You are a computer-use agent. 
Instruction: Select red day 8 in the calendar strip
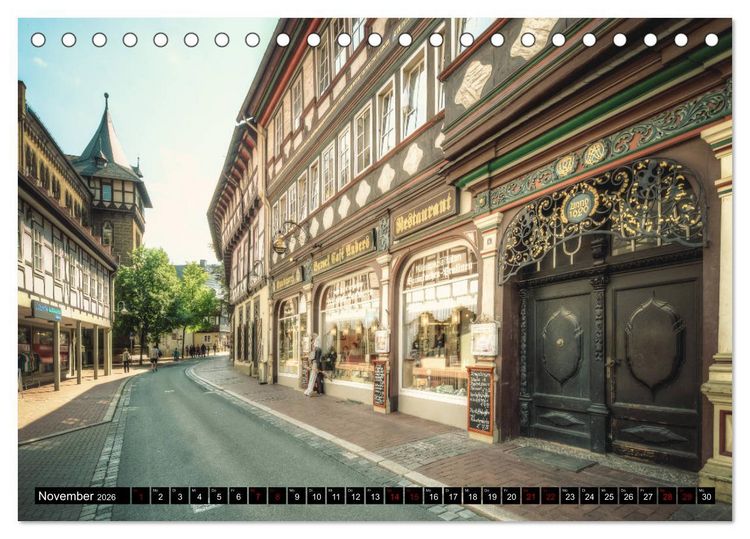277,495
